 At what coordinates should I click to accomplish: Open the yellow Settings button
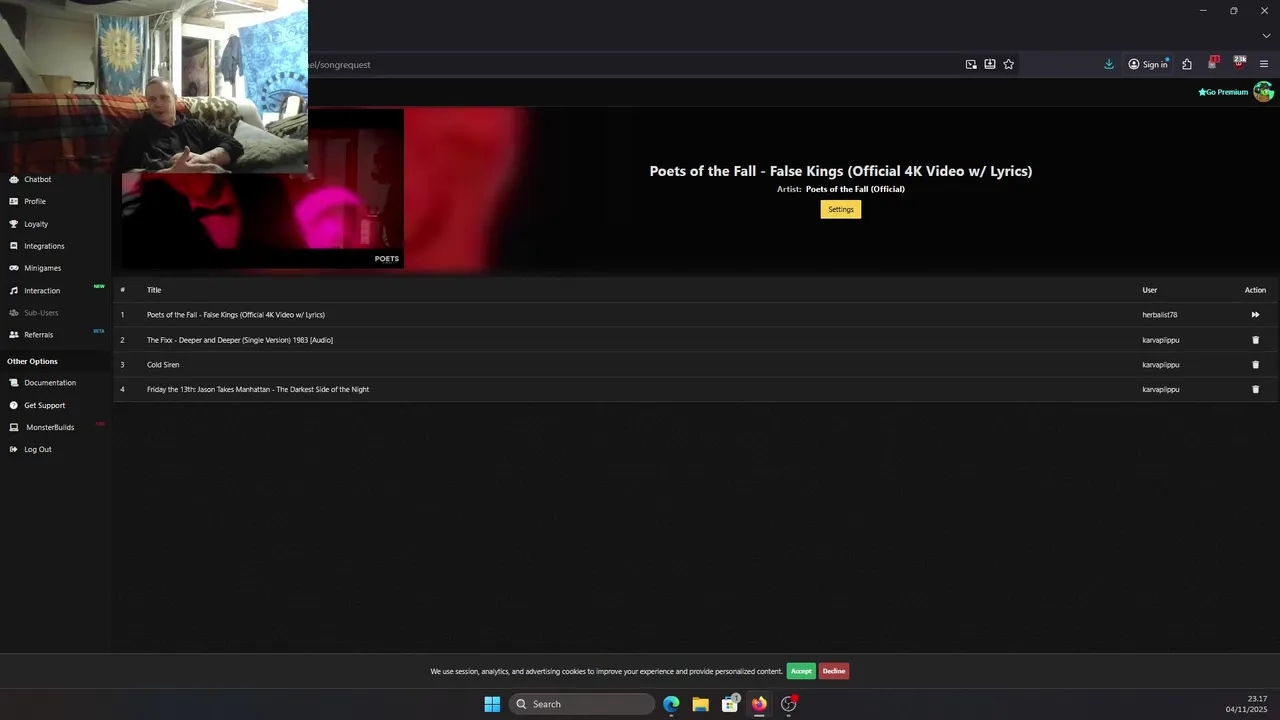841,209
